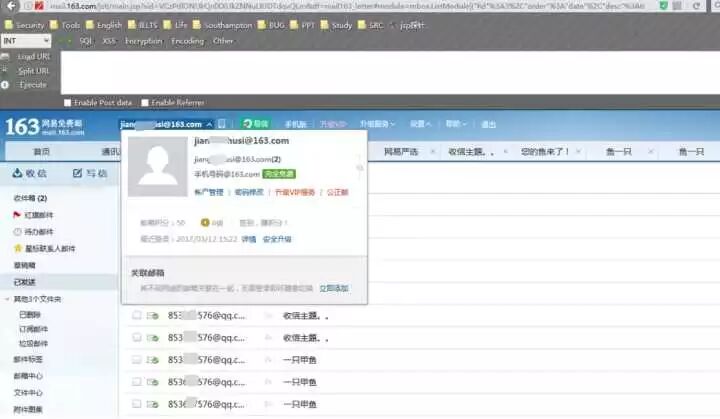720x419 pixels.
Task: Expand the 设置 dropdown in header
Action: (420, 125)
